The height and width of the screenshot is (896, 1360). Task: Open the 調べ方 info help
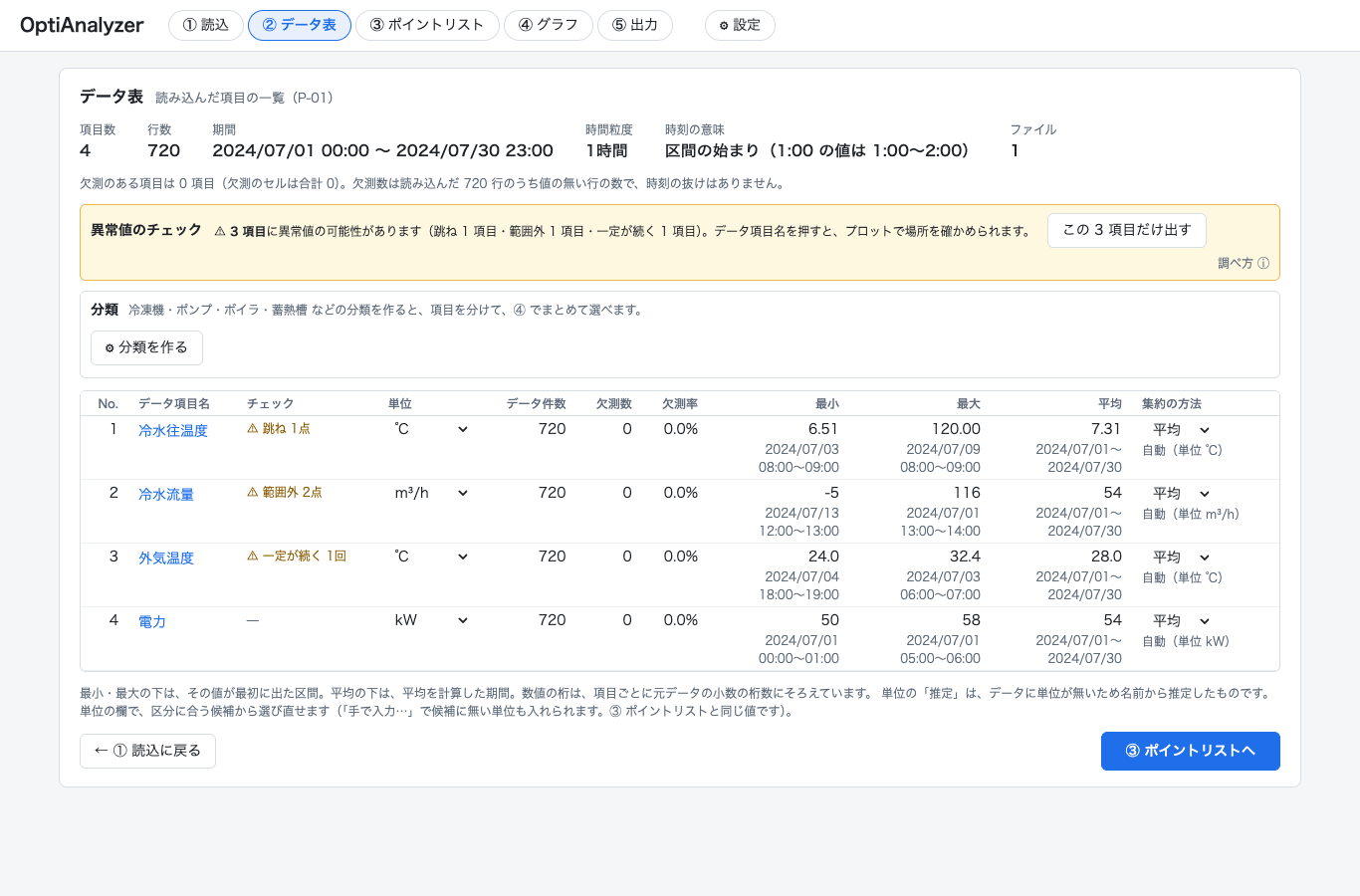coord(1243,264)
